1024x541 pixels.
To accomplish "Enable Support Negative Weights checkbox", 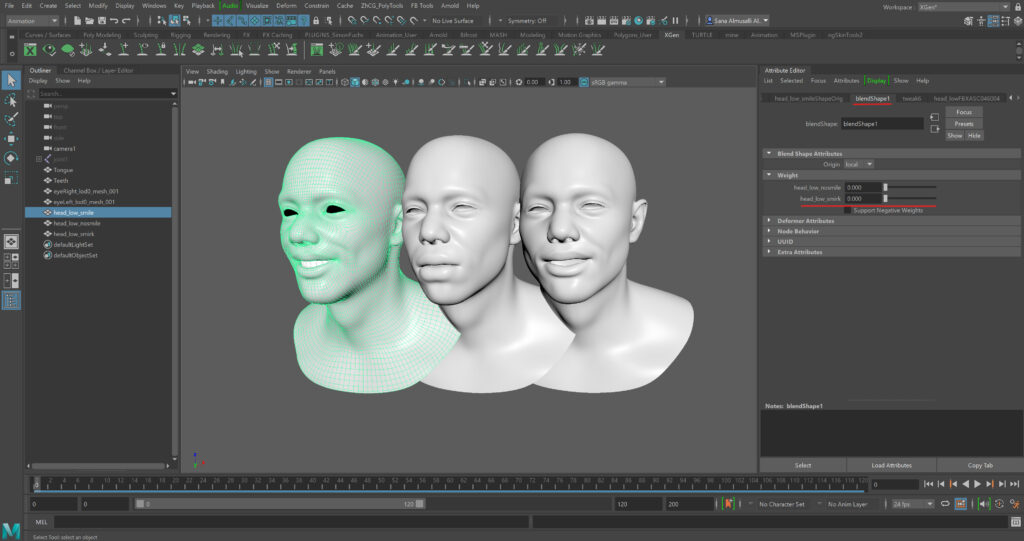I will coord(848,210).
